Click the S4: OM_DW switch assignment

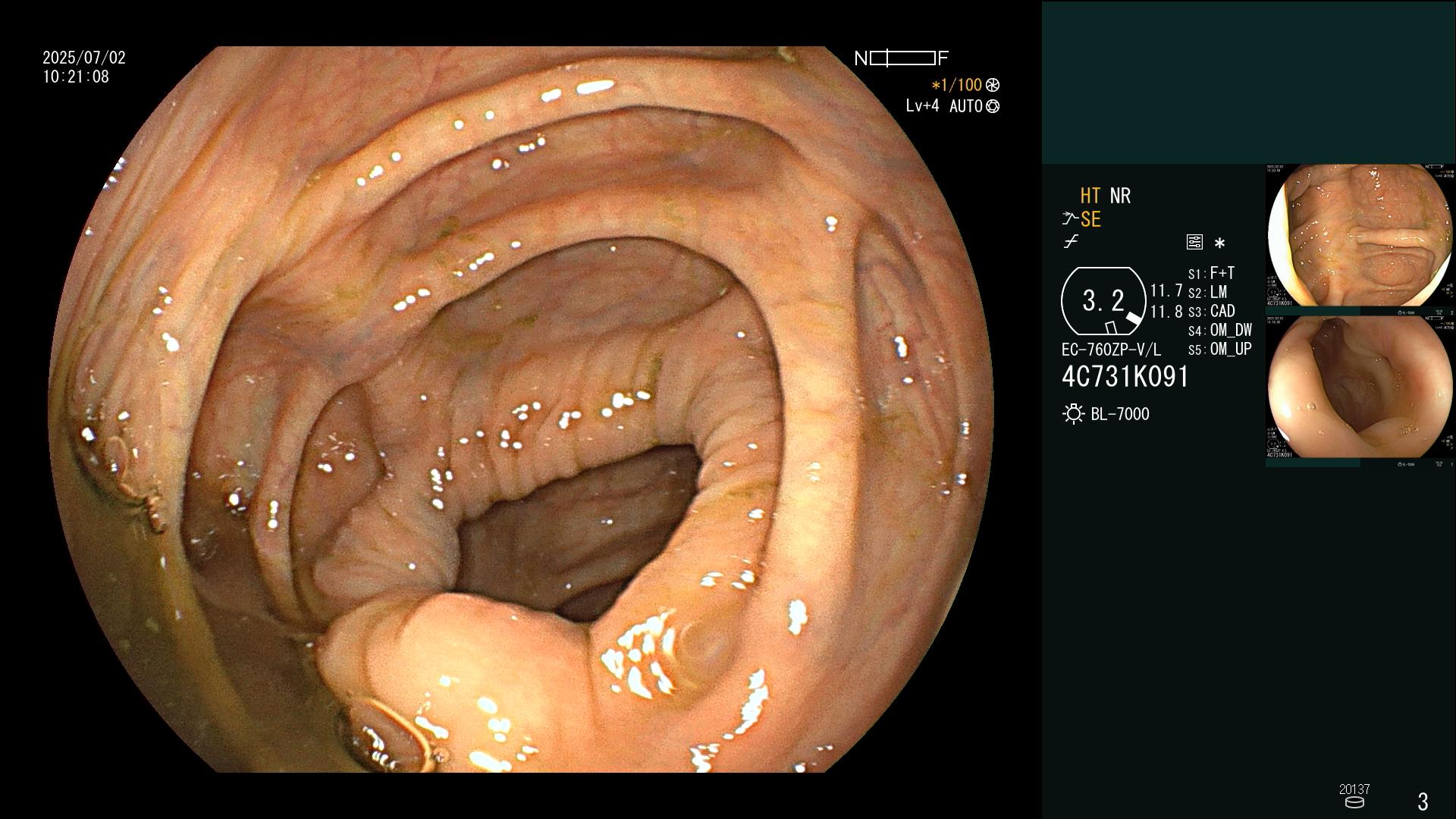coord(1219,330)
